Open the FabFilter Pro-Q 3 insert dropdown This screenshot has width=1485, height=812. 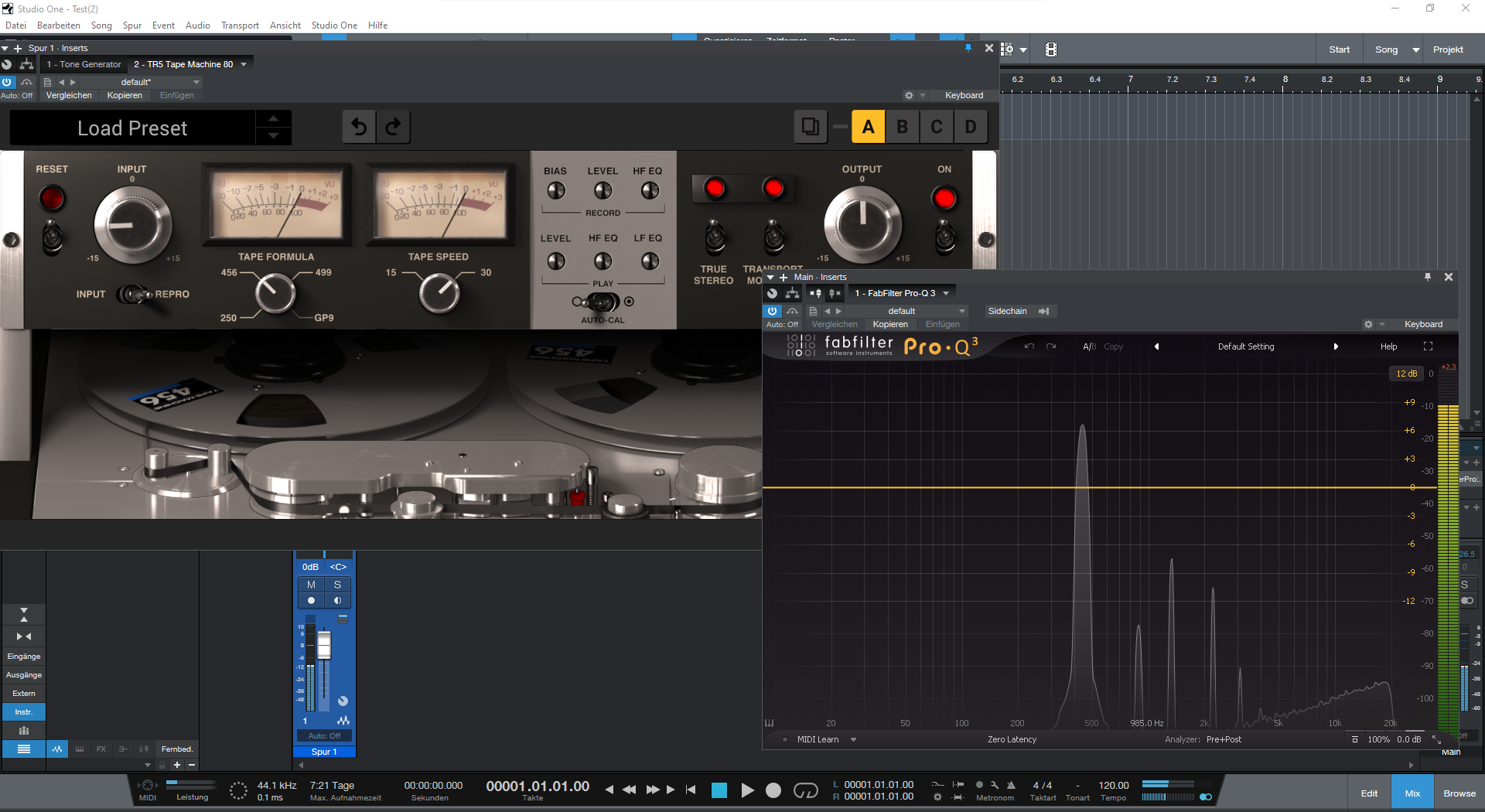tap(946, 293)
